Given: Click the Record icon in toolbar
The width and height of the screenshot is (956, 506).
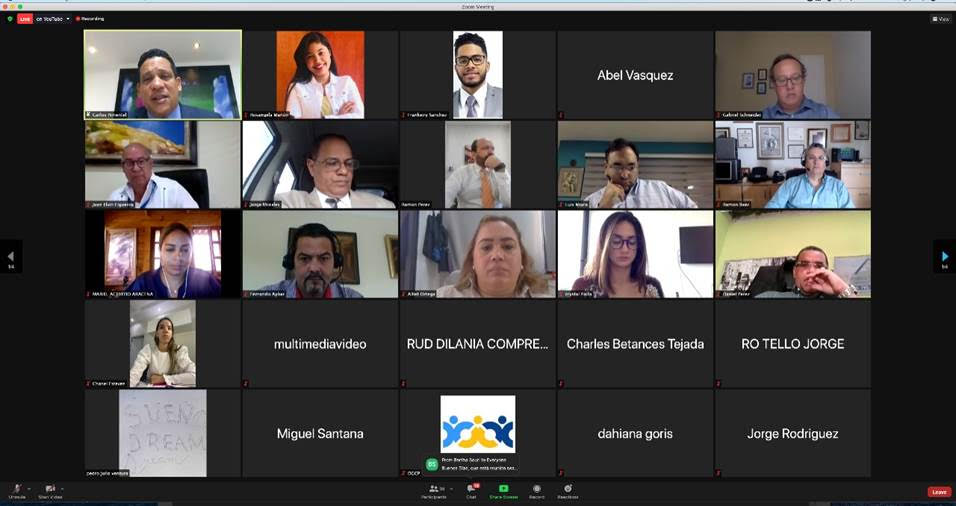Looking at the screenshot, I should (537, 488).
